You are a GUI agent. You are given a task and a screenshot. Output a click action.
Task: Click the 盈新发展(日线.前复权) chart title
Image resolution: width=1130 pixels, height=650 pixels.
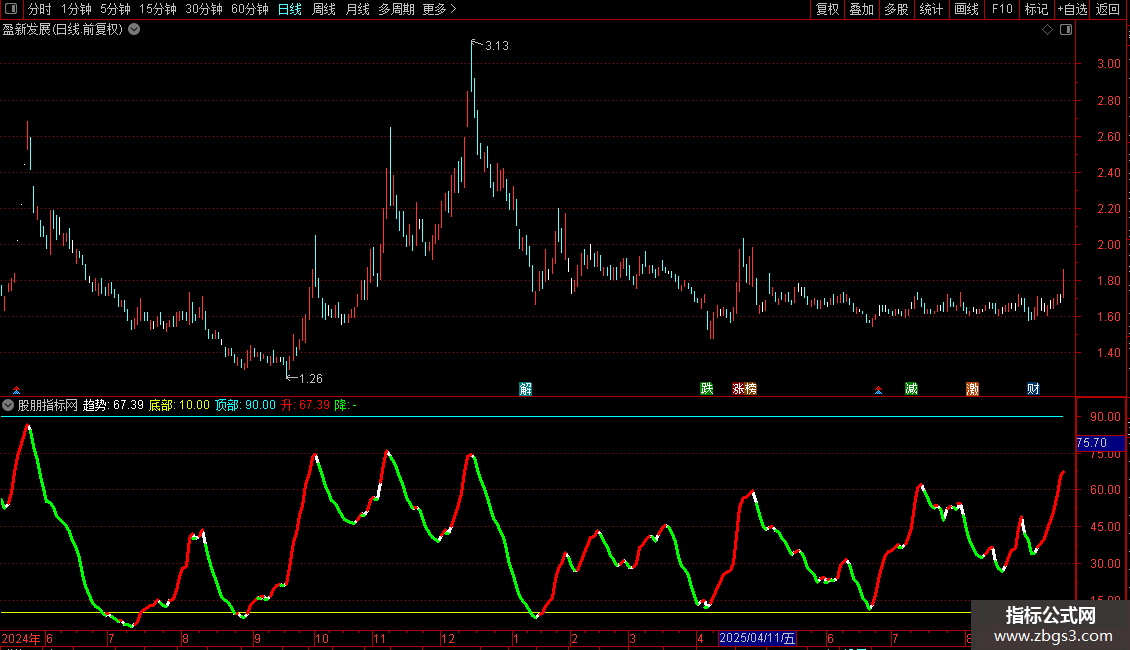point(63,30)
